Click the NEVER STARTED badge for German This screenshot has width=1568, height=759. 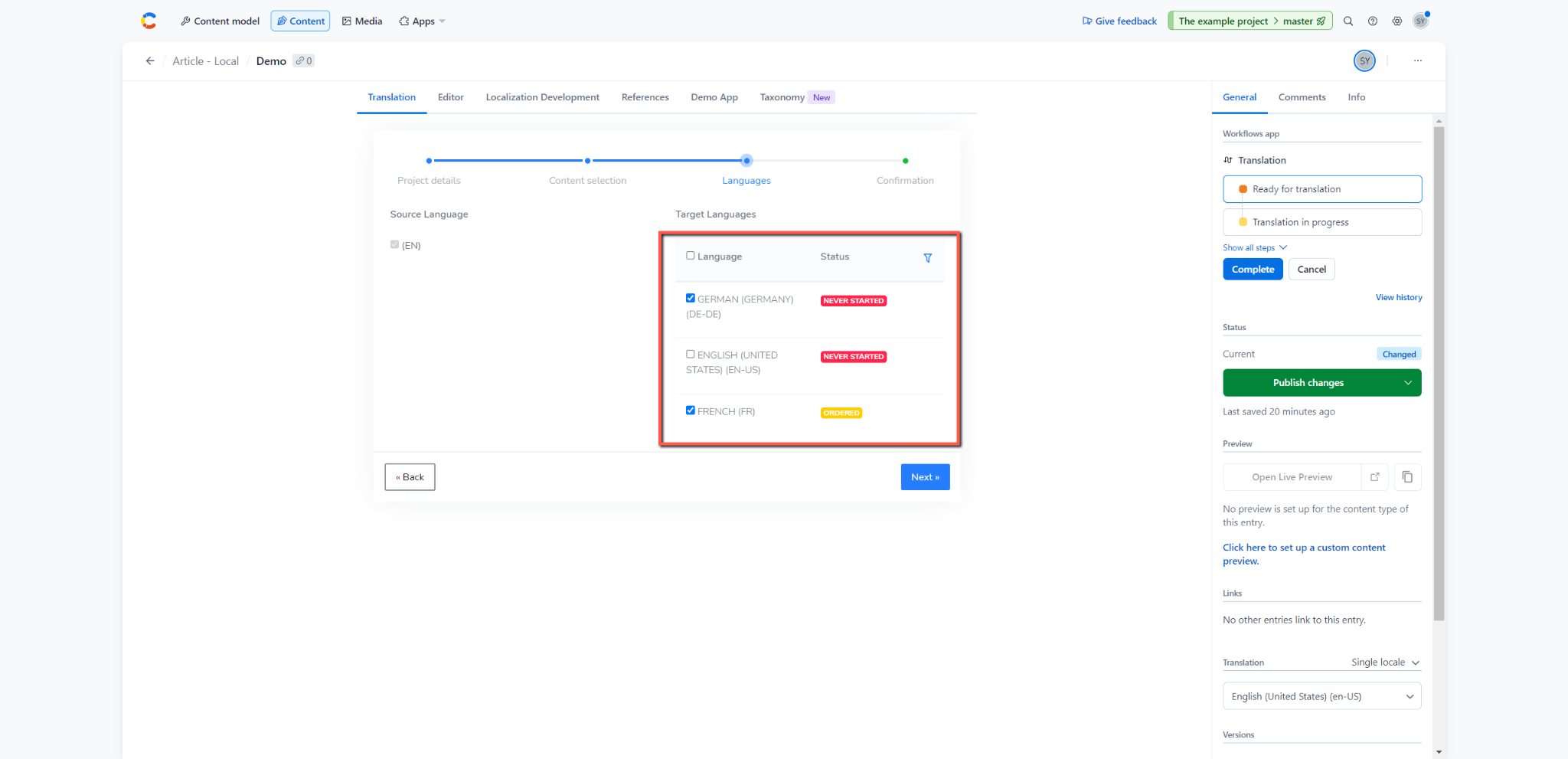pyautogui.click(x=853, y=301)
